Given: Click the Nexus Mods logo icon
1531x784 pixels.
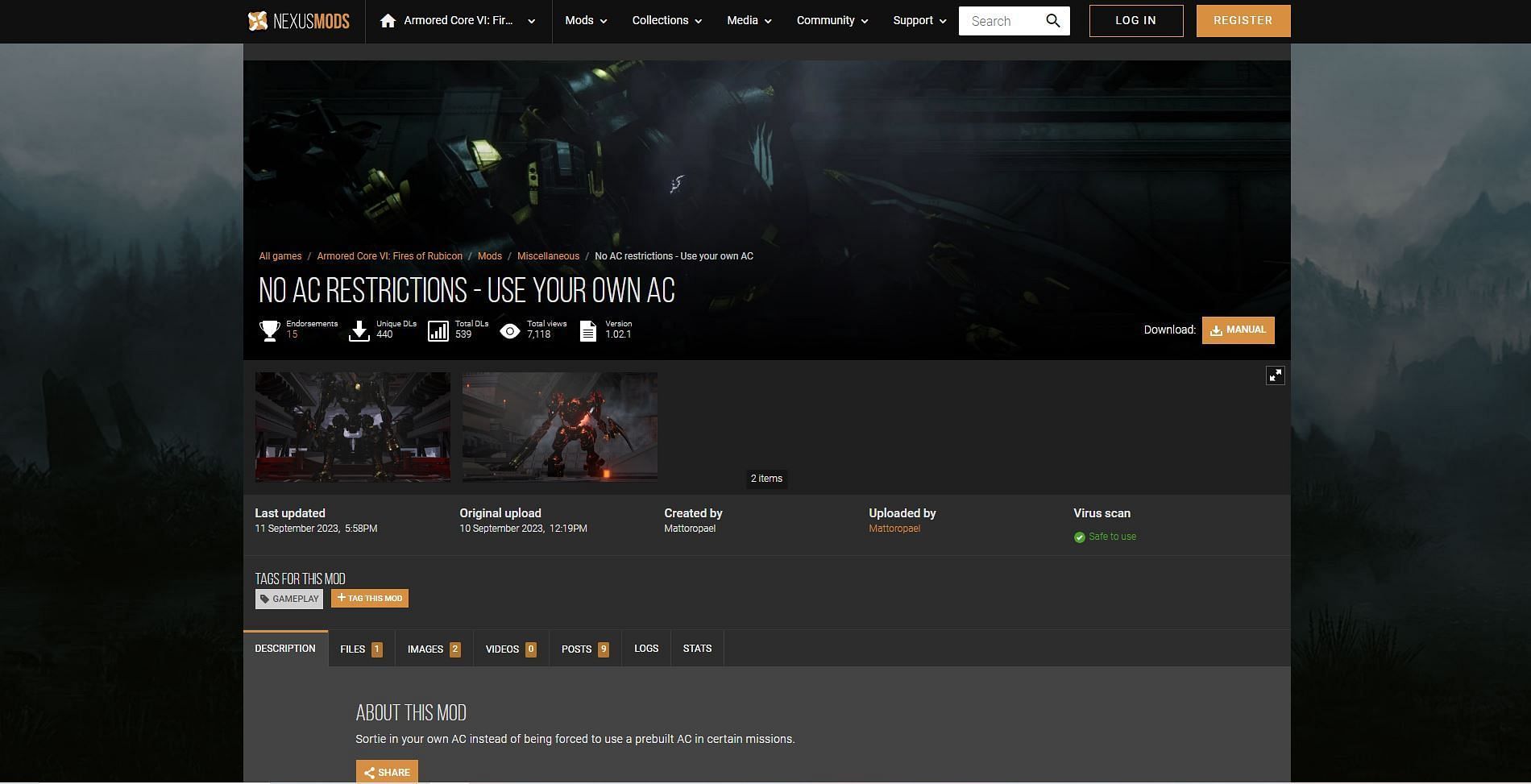Looking at the screenshot, I should click(258, 21).
